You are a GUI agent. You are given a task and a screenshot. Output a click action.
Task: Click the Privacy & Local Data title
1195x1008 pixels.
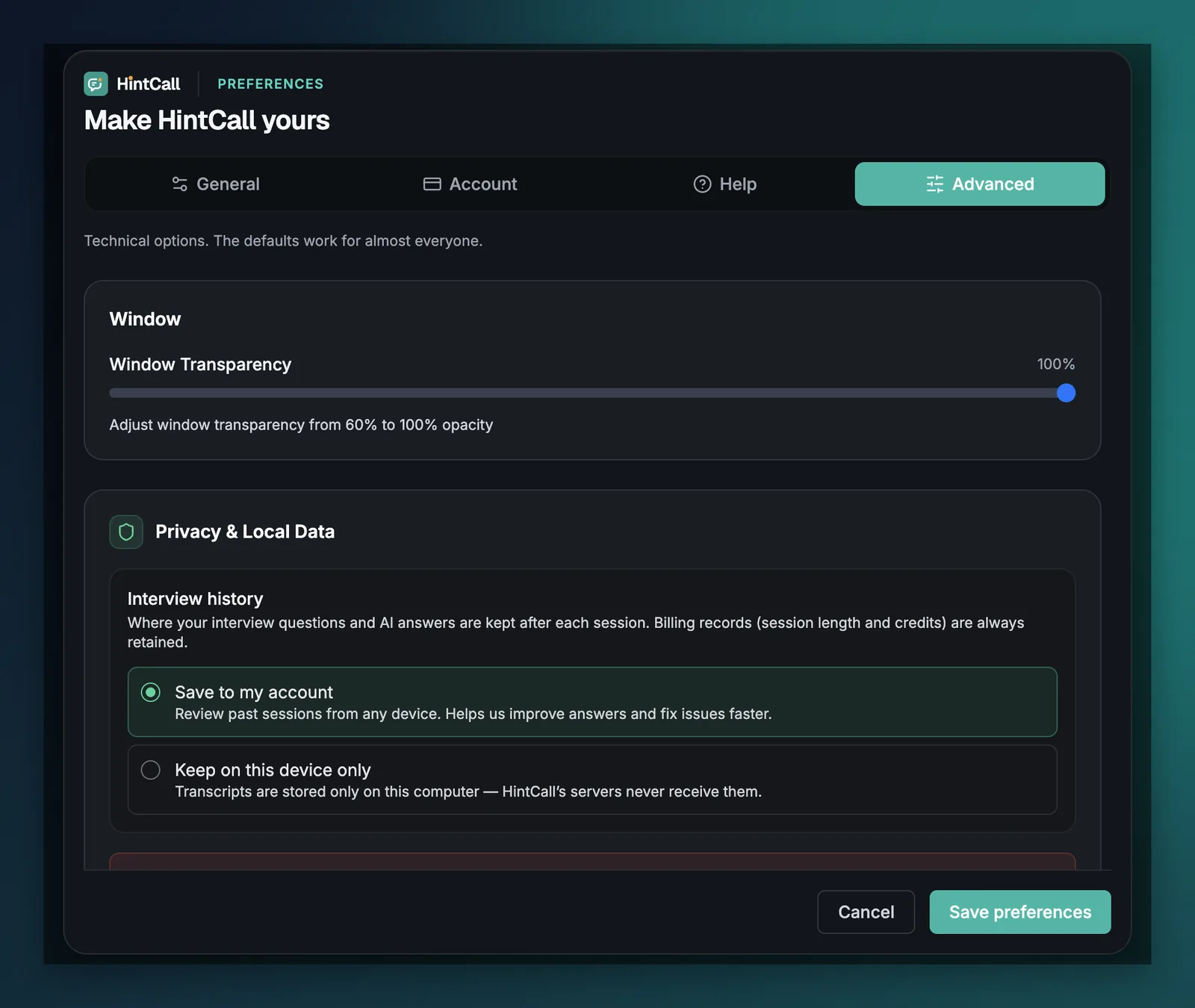pyautogui.click(x=245, y=532)
